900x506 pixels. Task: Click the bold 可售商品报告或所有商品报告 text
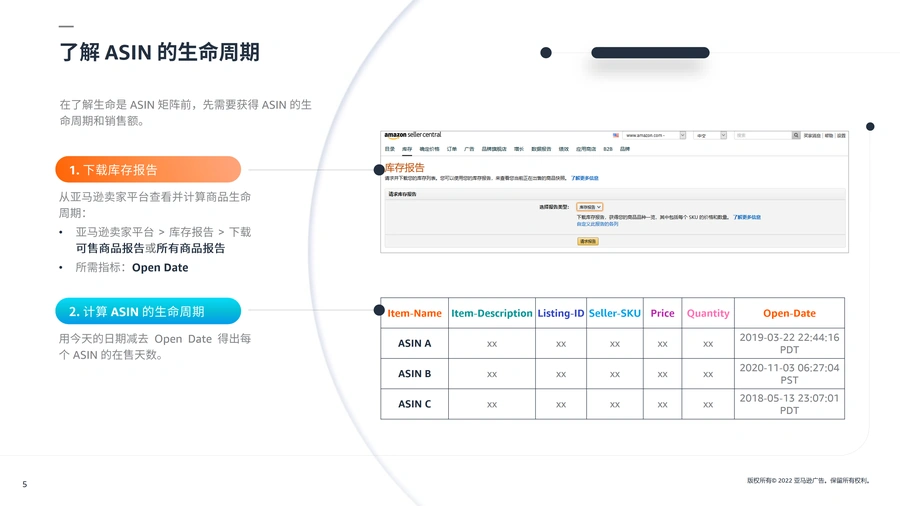pyautogui.click(x=150, y=248)
